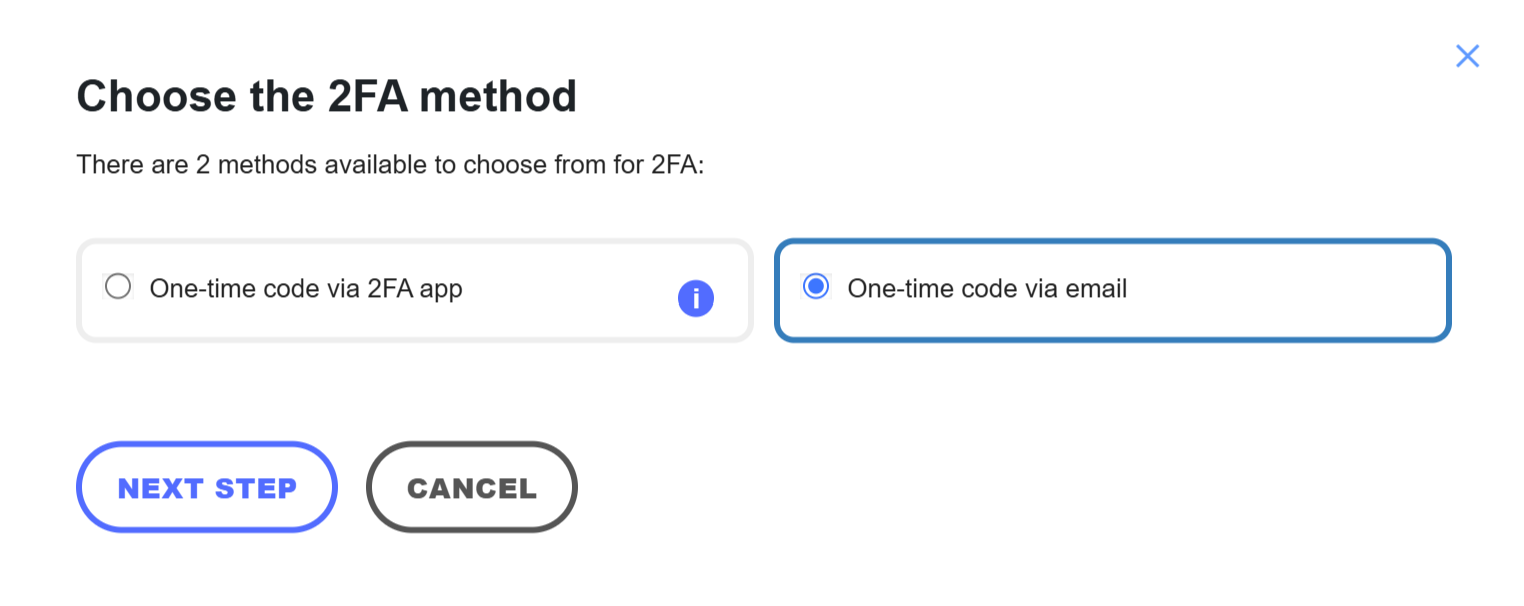Screen dimensions: 1524x606
Task: Click the filled blue radio dot
Action: [x=816, y=288]
